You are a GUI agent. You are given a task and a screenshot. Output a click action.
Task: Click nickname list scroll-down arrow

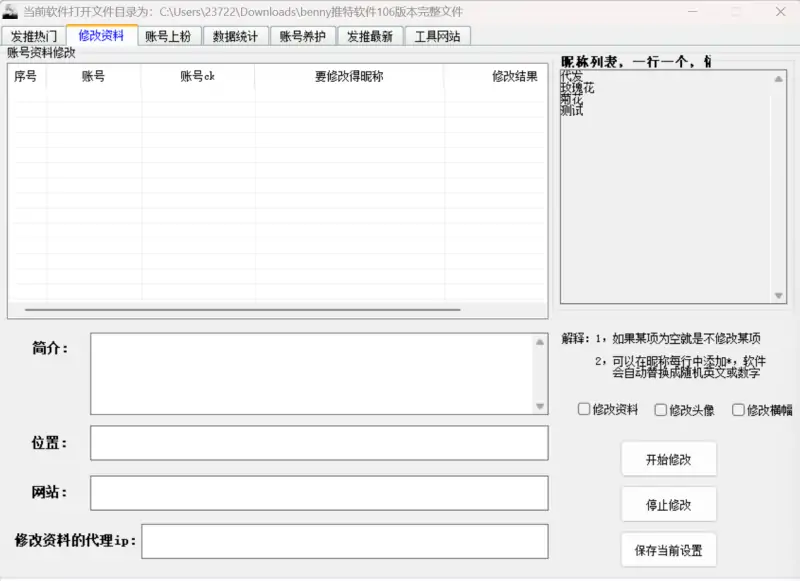pos(779,296)
